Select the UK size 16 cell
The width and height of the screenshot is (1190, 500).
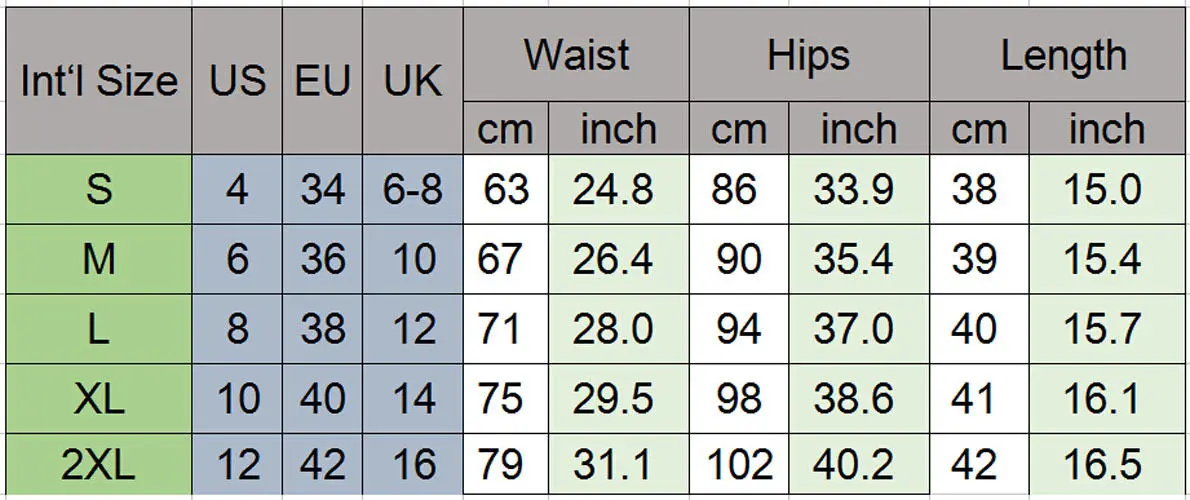412,465
